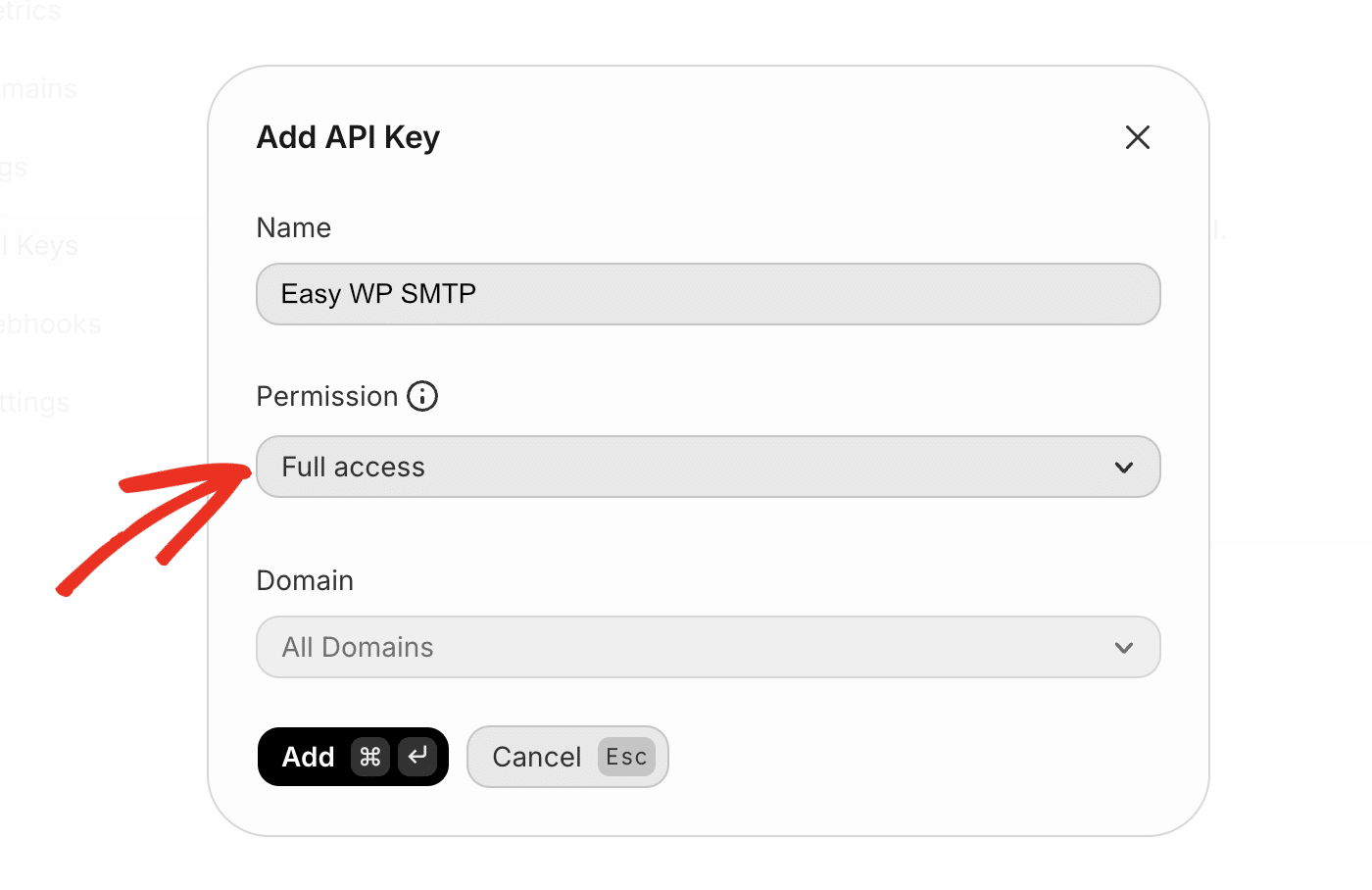
Task: Select the Domains sidebar entry
Action: coord(38,88)
